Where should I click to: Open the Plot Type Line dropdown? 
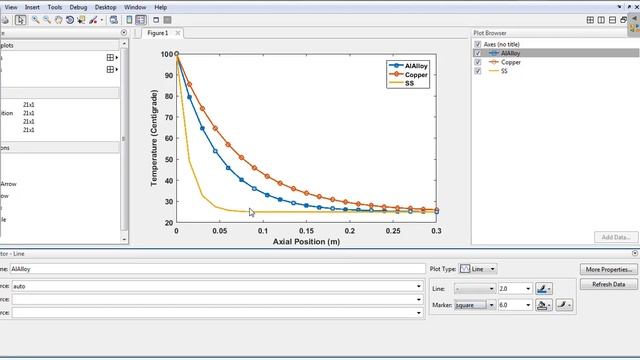point(478,269)
